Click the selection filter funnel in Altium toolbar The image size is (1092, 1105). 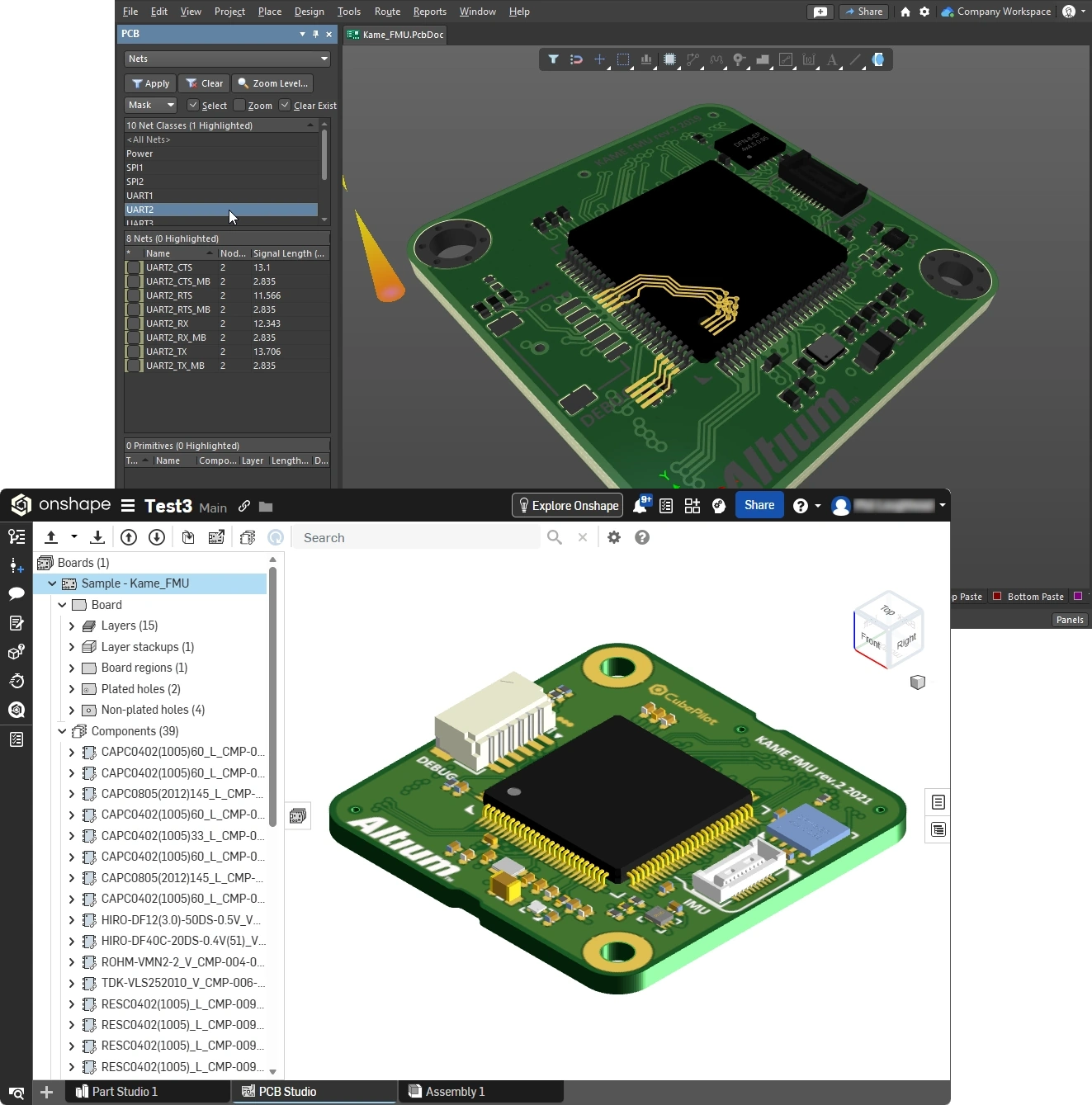tap(553, 59)
